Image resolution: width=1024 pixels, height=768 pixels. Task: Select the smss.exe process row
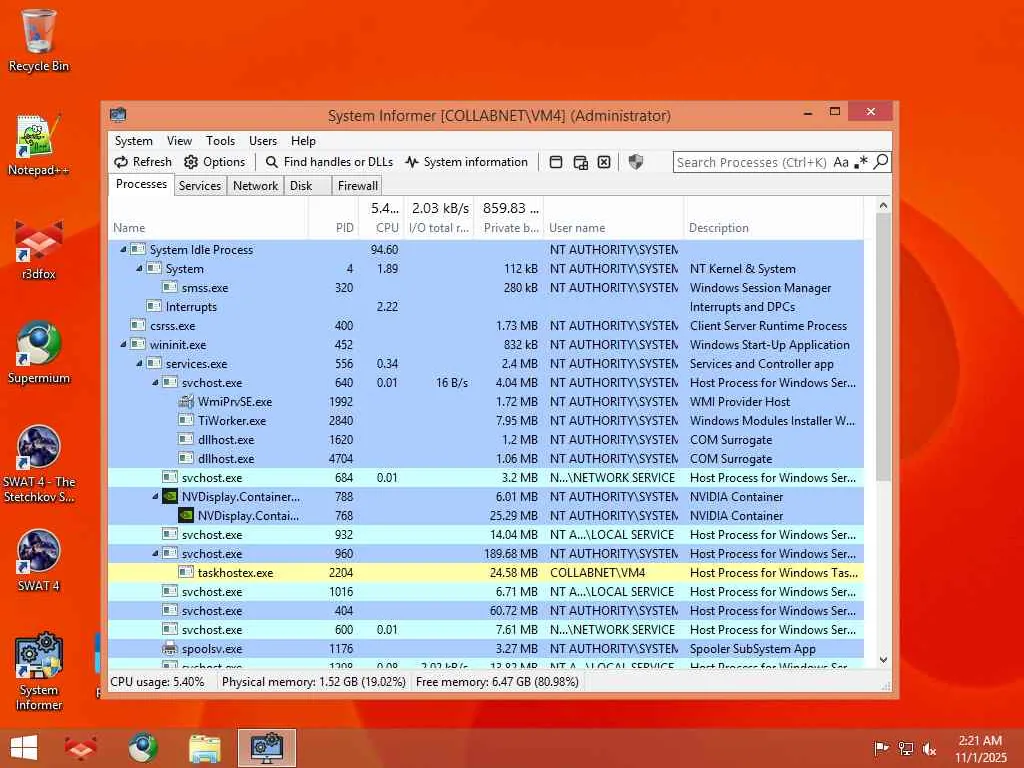tap(486, 287)
